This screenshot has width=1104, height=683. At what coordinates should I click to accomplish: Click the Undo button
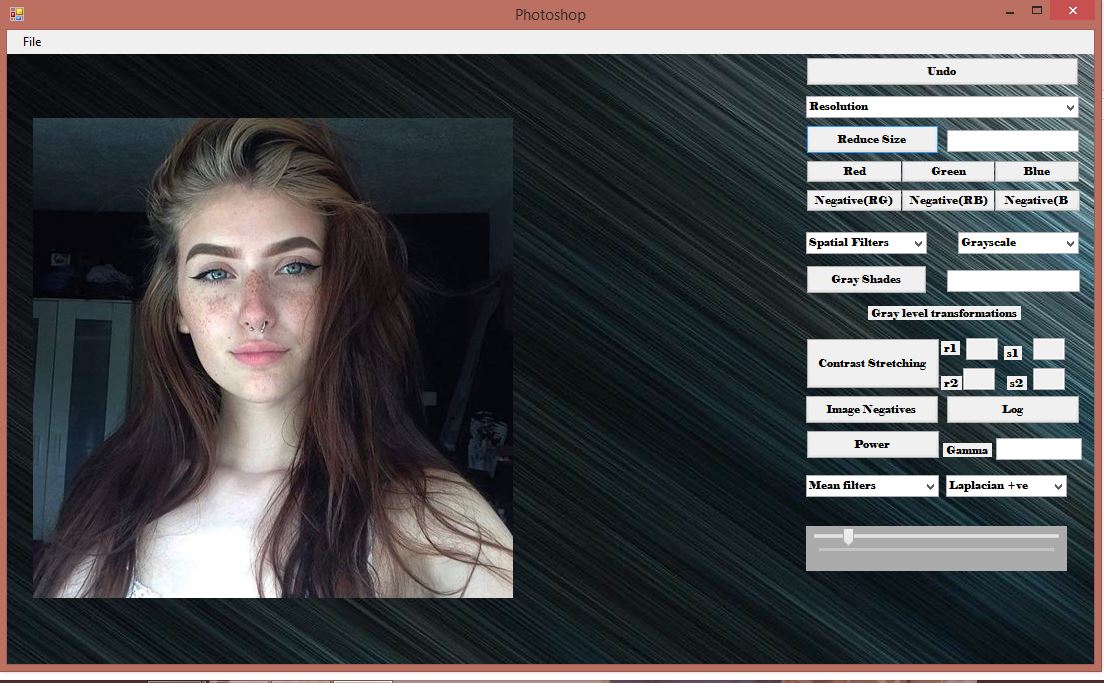[x=940, y=71]
